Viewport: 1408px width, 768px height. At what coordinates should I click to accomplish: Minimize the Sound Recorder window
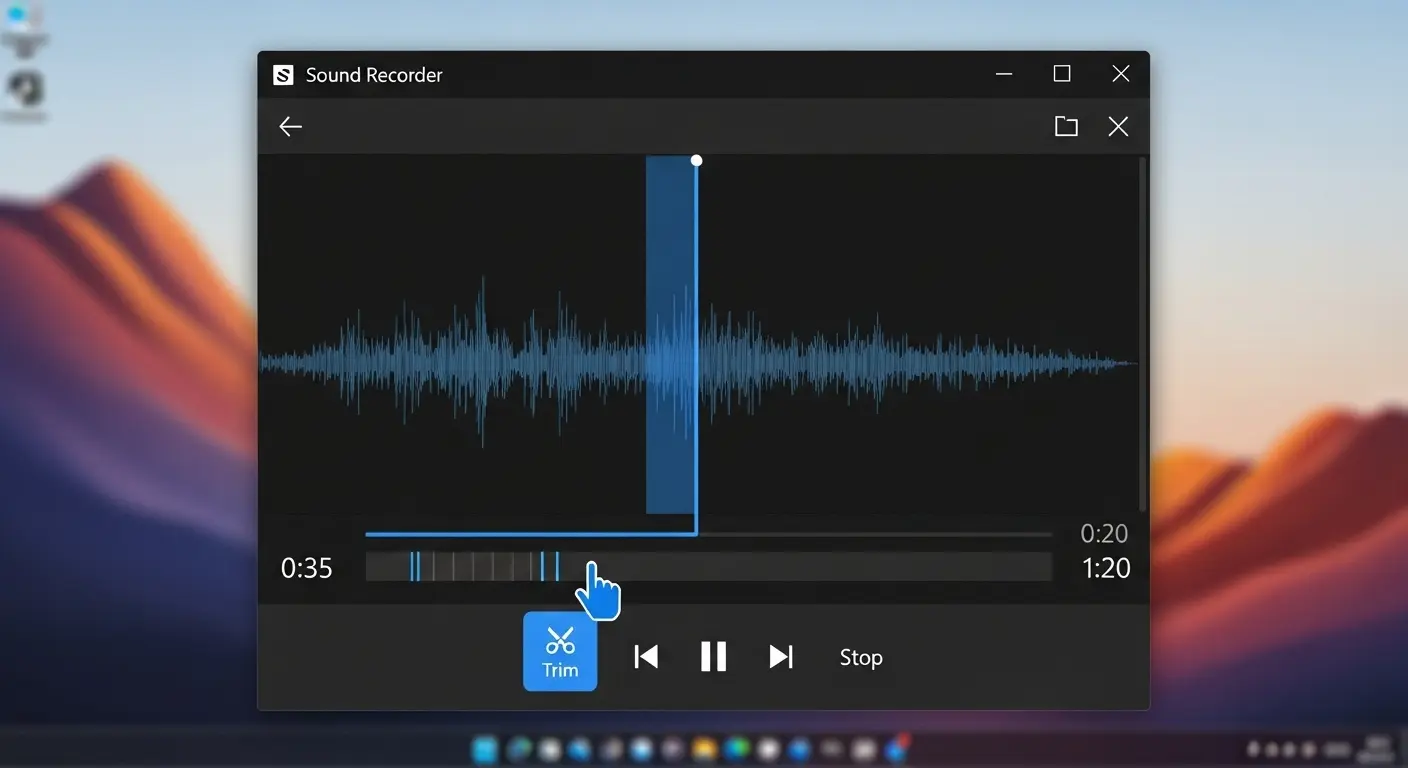tap(1004, 74)
